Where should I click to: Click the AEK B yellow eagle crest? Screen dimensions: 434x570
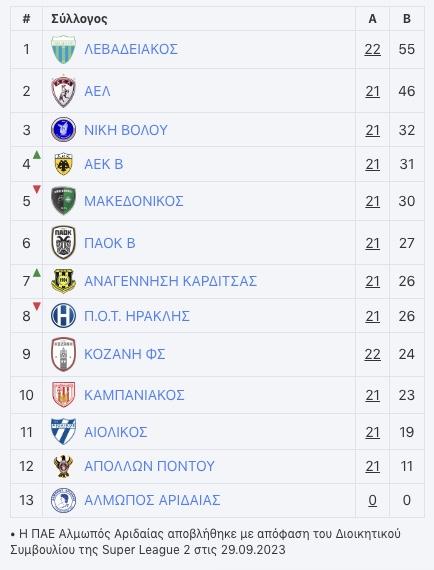[x=63, y=164]
